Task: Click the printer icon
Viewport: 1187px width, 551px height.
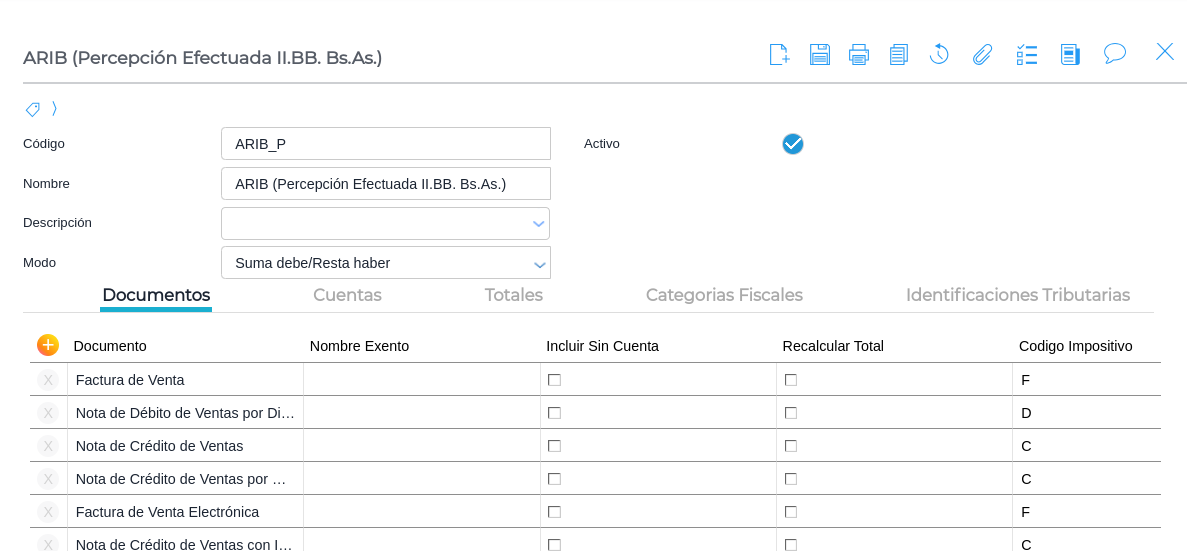Action: 859,54
